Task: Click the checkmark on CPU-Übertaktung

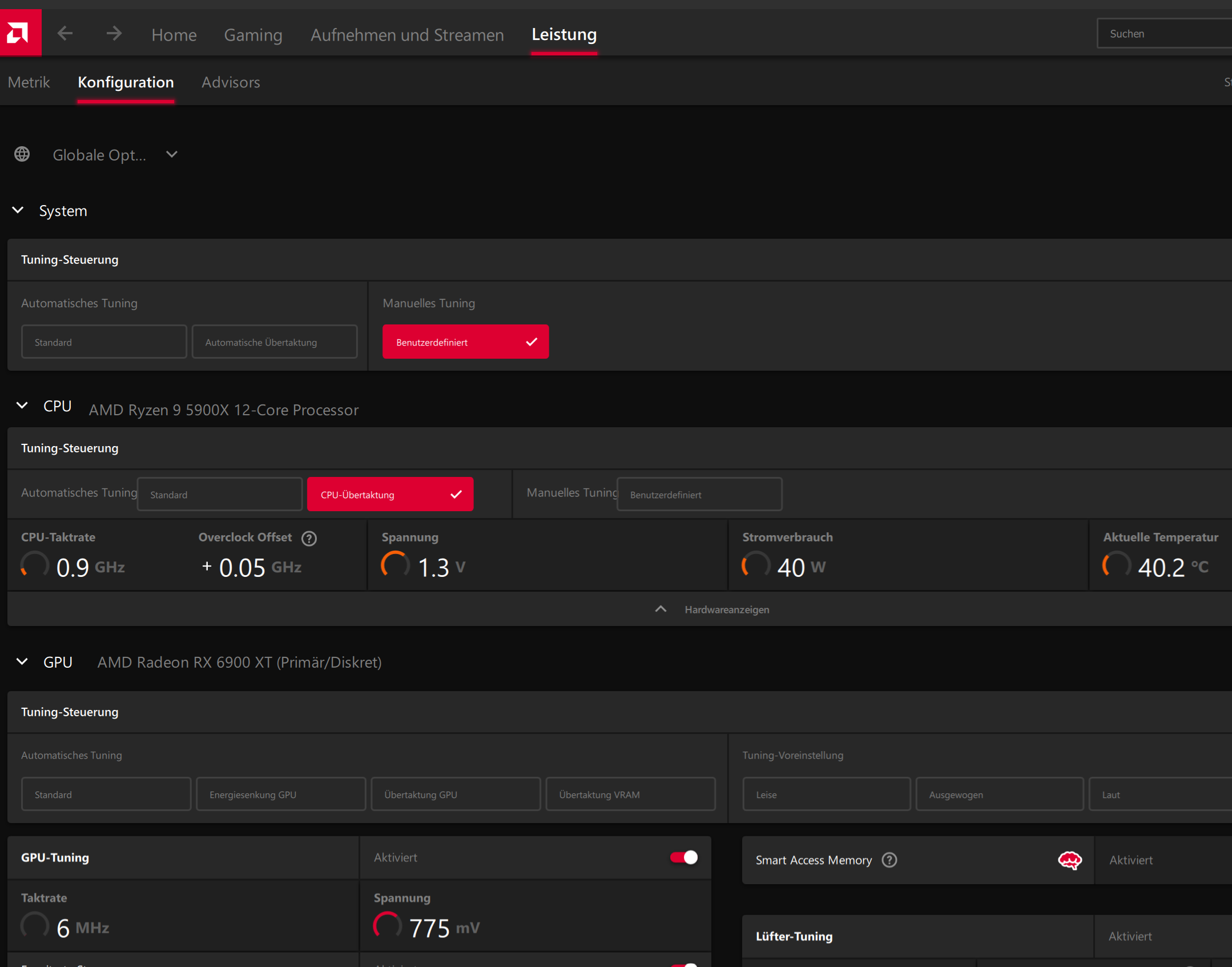Action: [x=456, y=493]
